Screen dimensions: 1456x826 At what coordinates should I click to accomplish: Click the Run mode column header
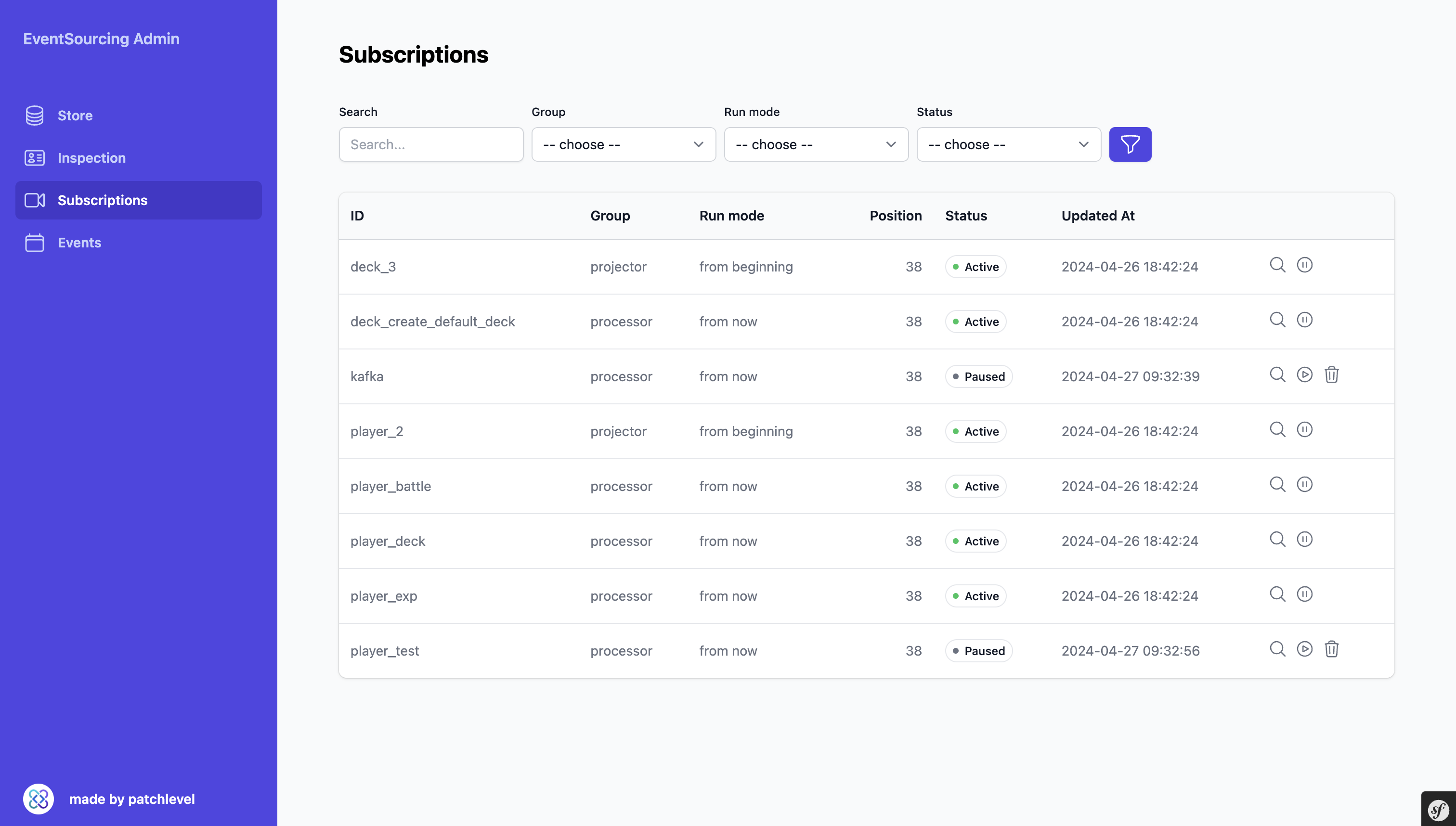click(x=731, y=216)
